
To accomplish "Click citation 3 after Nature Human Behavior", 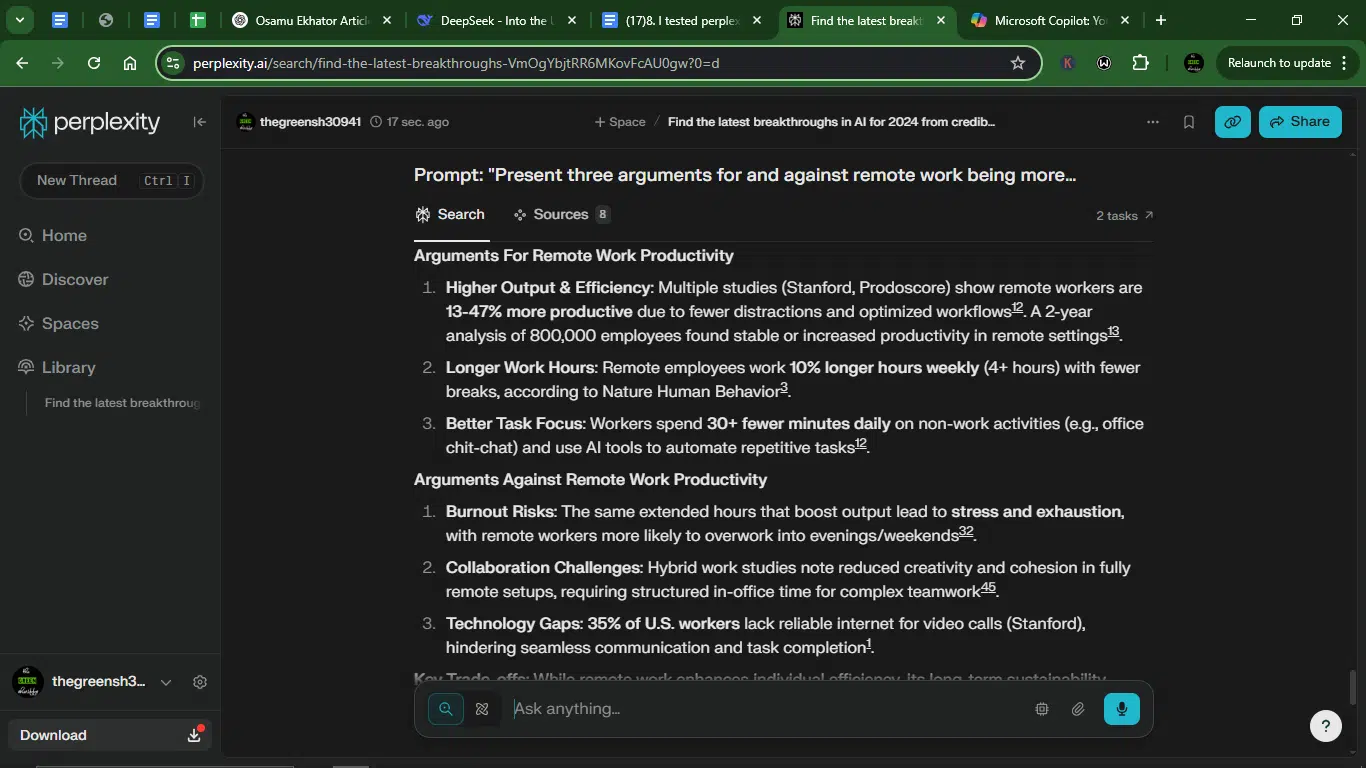I will point(784,388).
